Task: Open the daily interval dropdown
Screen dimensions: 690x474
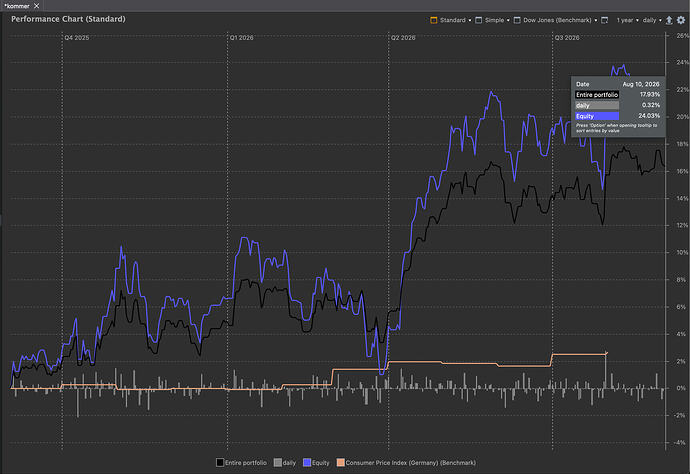Action: coord(652,20)
